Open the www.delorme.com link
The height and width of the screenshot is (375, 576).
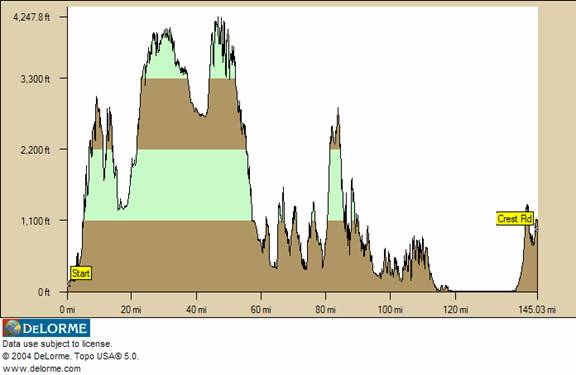click(x=42, y=368)
